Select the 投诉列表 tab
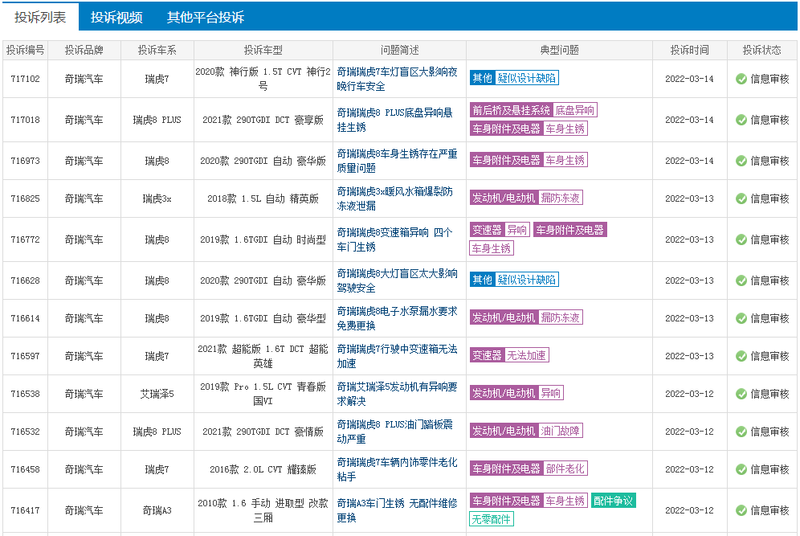This screenshot has width=800, height=536. 40,17
